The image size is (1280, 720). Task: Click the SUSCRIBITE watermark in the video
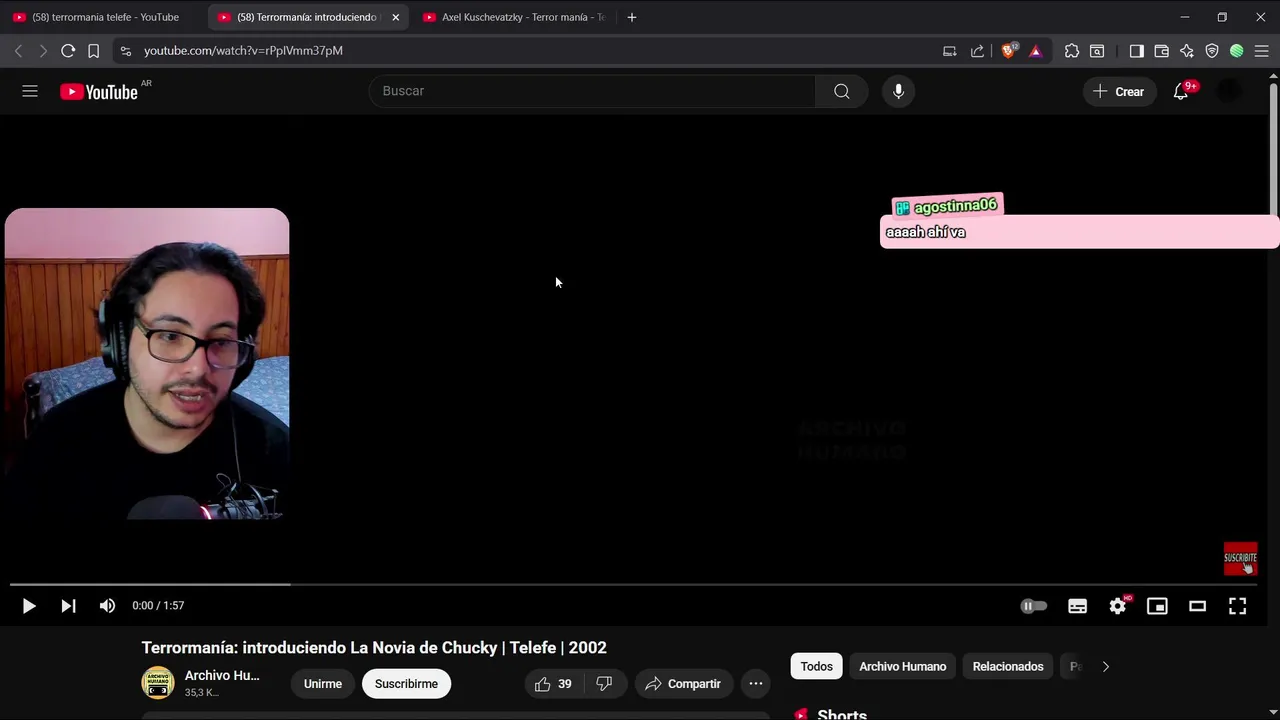[1240, 559]
